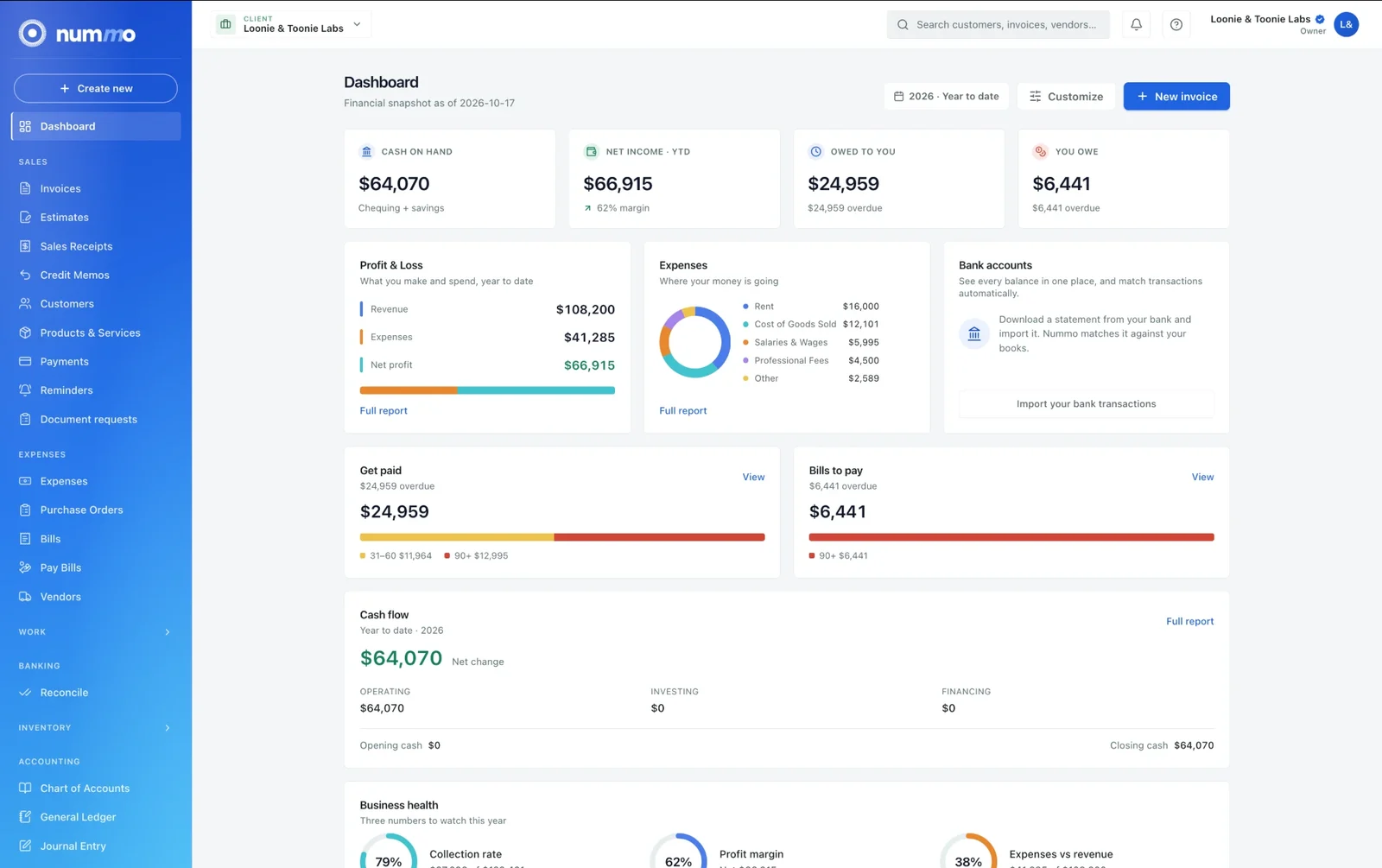Click View on Bills to pay card
The image size is (1382, 868).
coord(1202,477)
